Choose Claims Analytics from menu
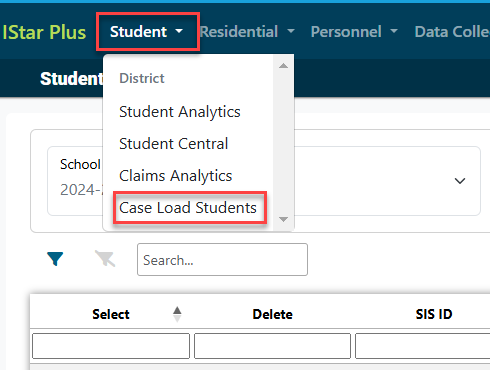The height and width of the screenshot is (370, 490). tap(175, 176)
